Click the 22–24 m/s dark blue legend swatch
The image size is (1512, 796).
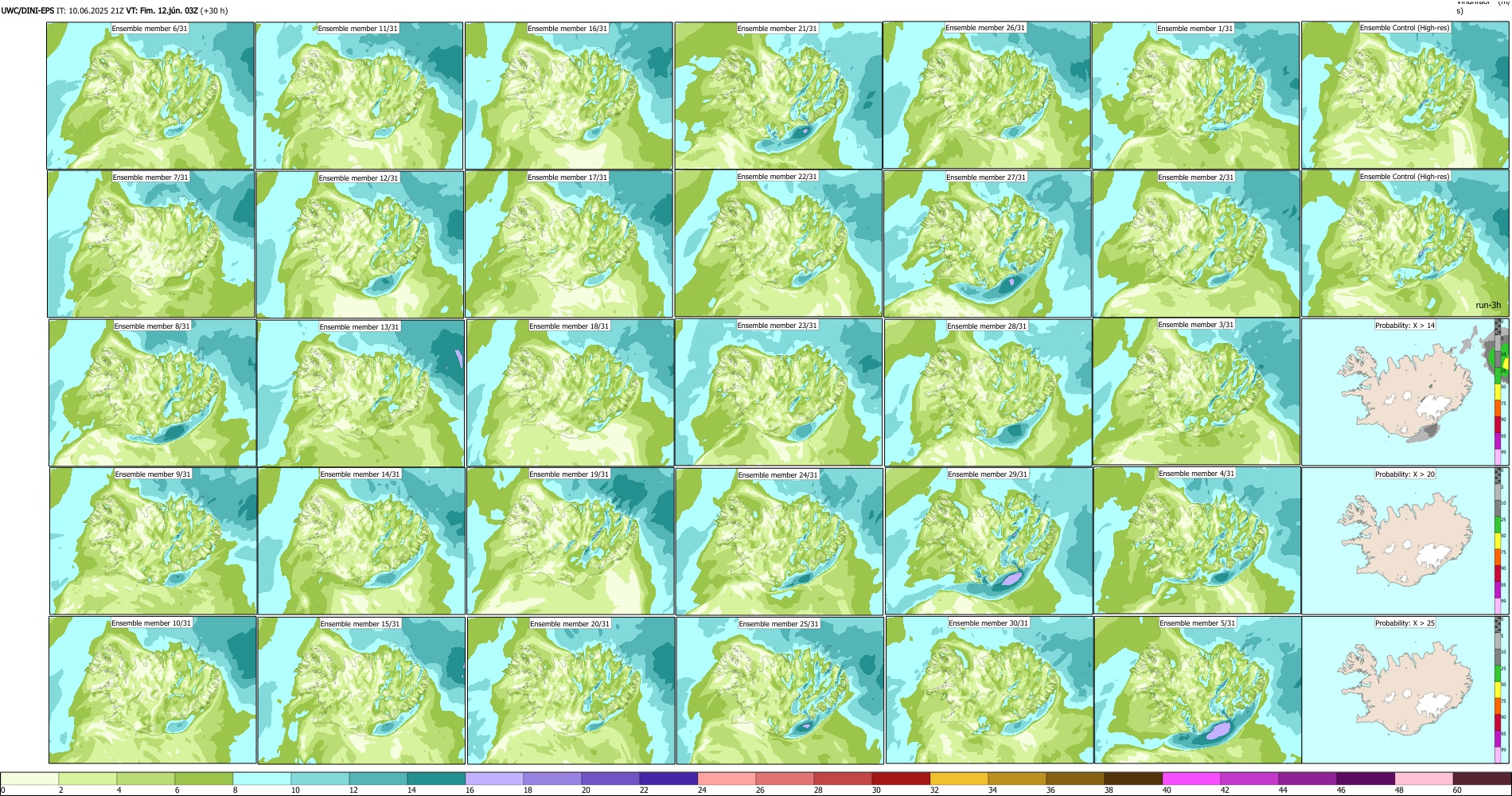668,778
